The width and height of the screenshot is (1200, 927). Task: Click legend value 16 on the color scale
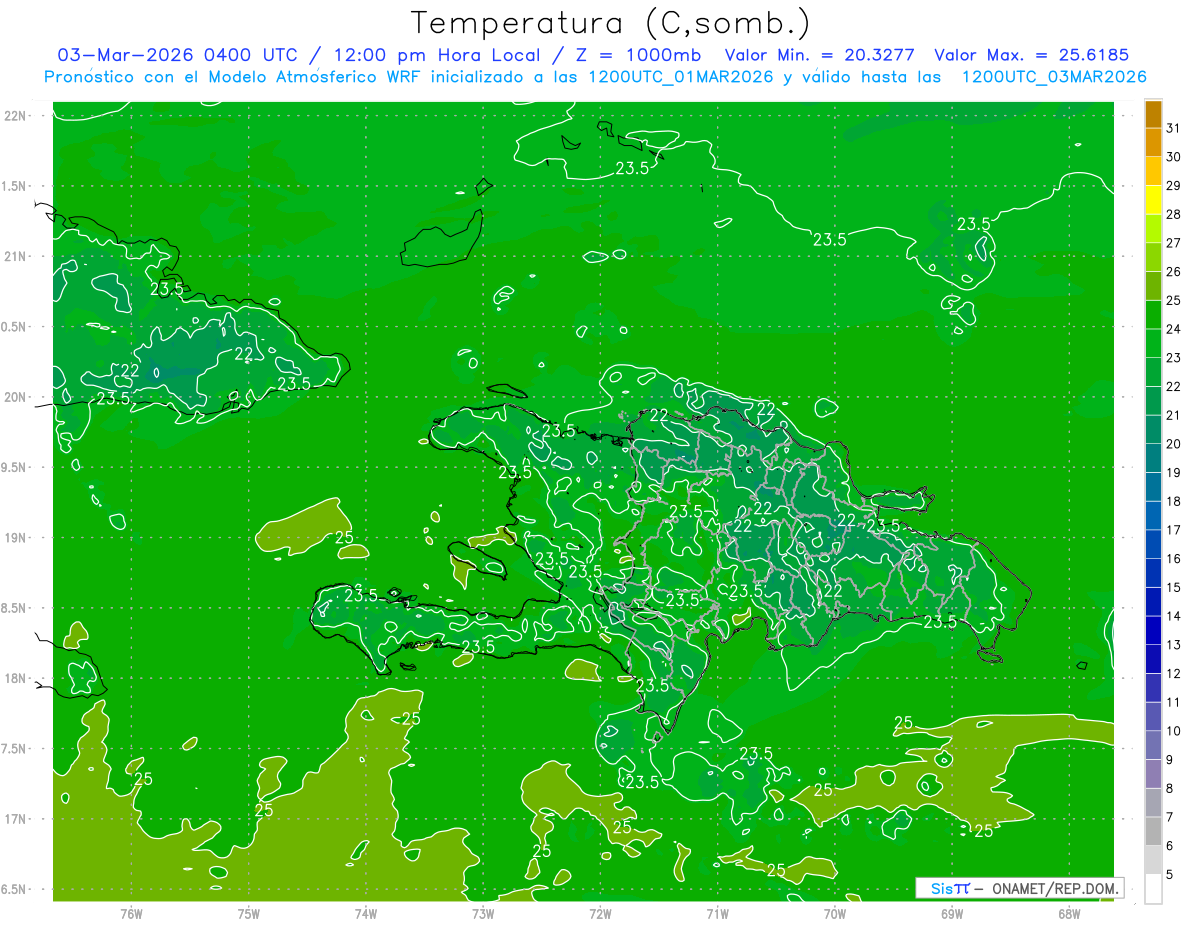[1173, 559]
